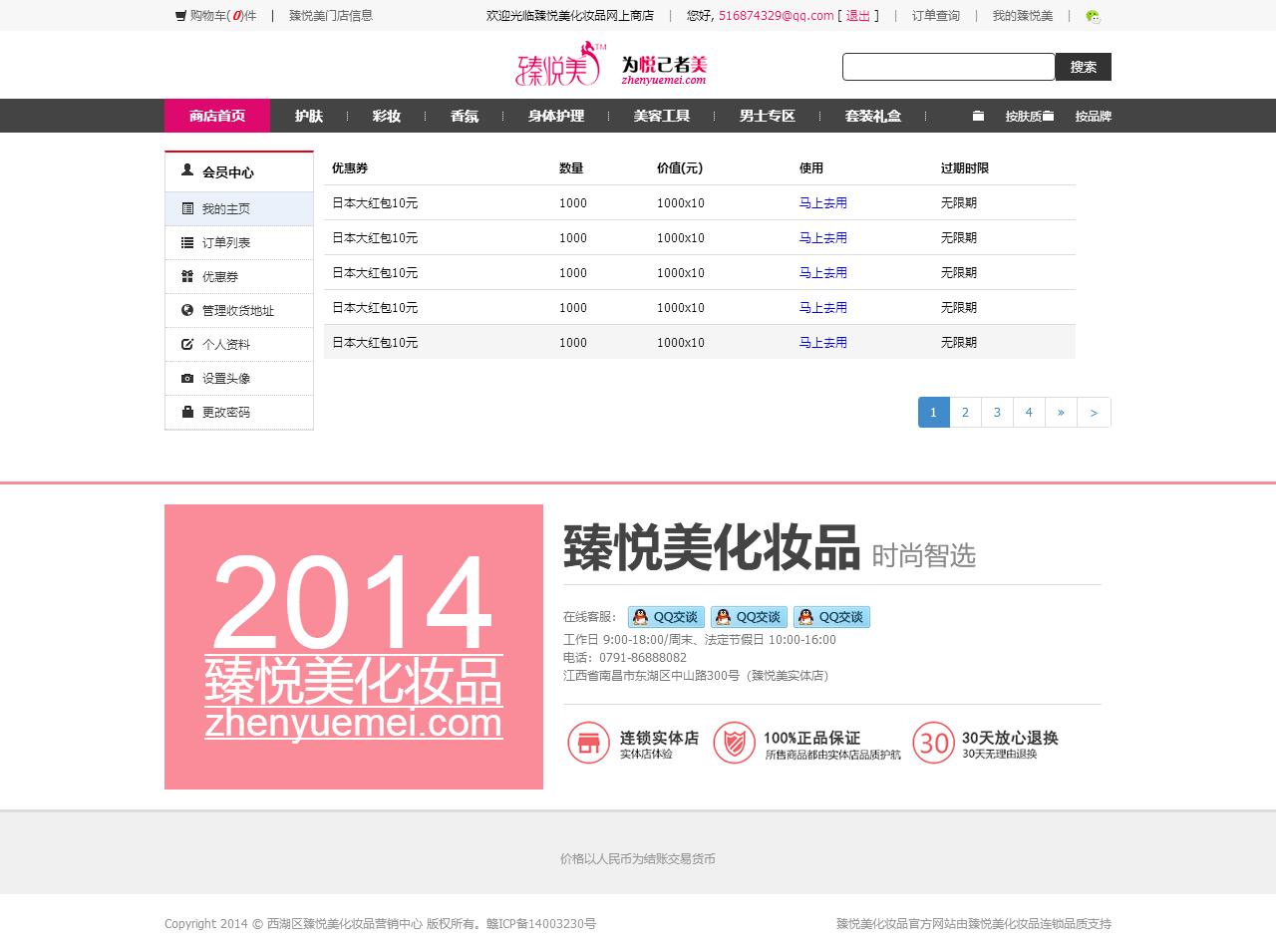Click the globe icon for shipping addresses

(187, 310)
